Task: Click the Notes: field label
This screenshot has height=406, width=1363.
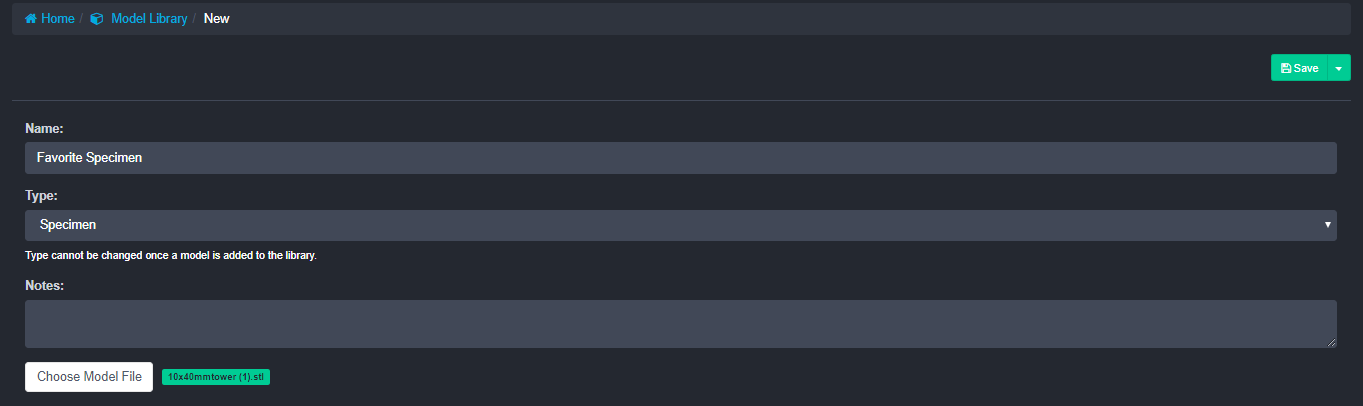Action: click(x=45, y=286)
